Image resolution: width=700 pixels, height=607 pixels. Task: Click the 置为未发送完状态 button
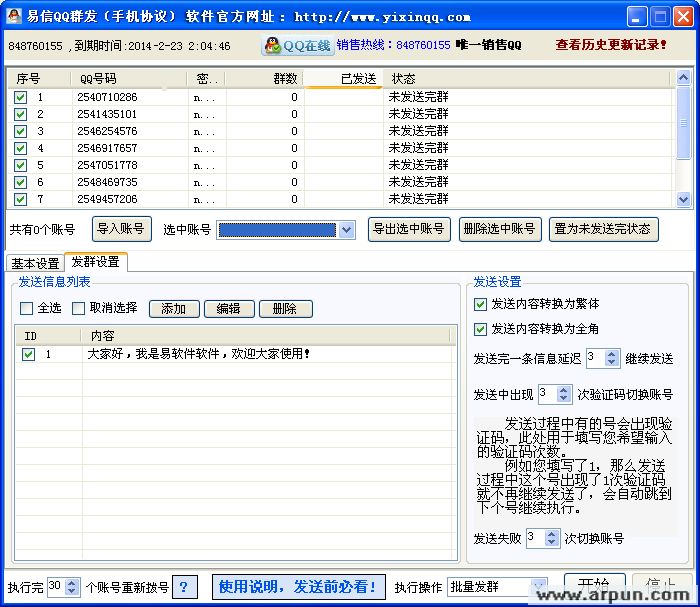tap(604, 229)
